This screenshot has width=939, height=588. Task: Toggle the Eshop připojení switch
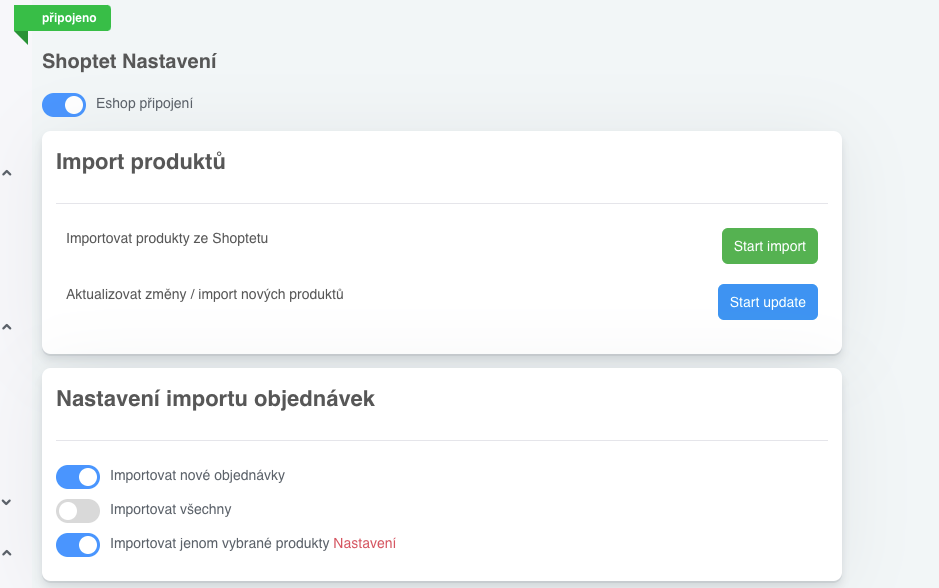tap(64, 105)
